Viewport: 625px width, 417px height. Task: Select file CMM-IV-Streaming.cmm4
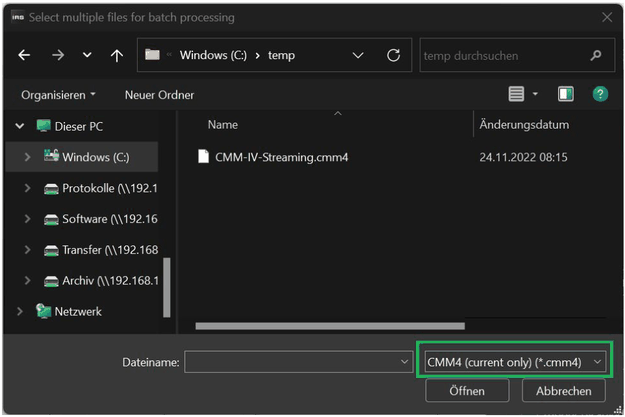pos(281,157)
